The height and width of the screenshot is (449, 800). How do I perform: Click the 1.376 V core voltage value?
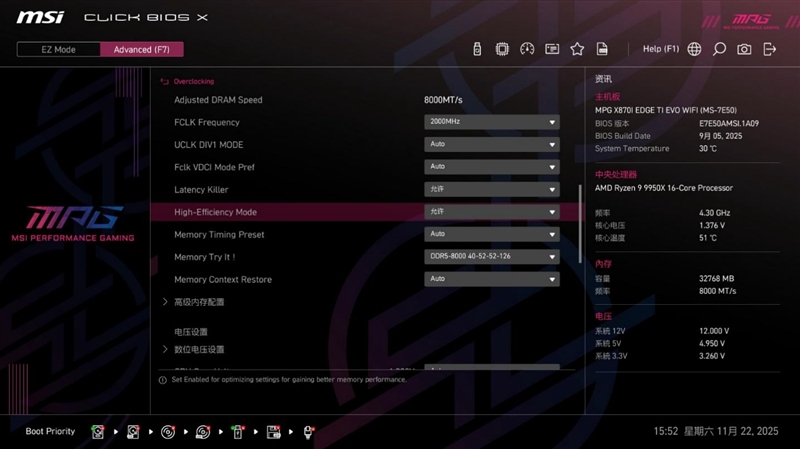712,226
